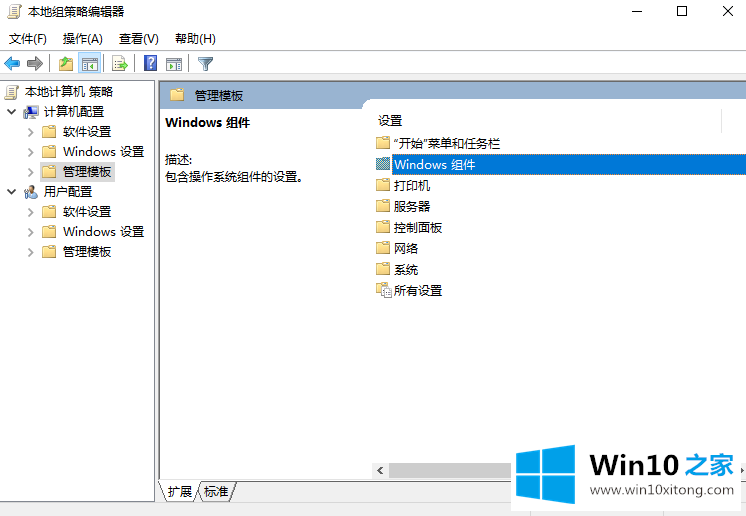Expand 管理模板 under 计算机配置

tap(31, 172)
